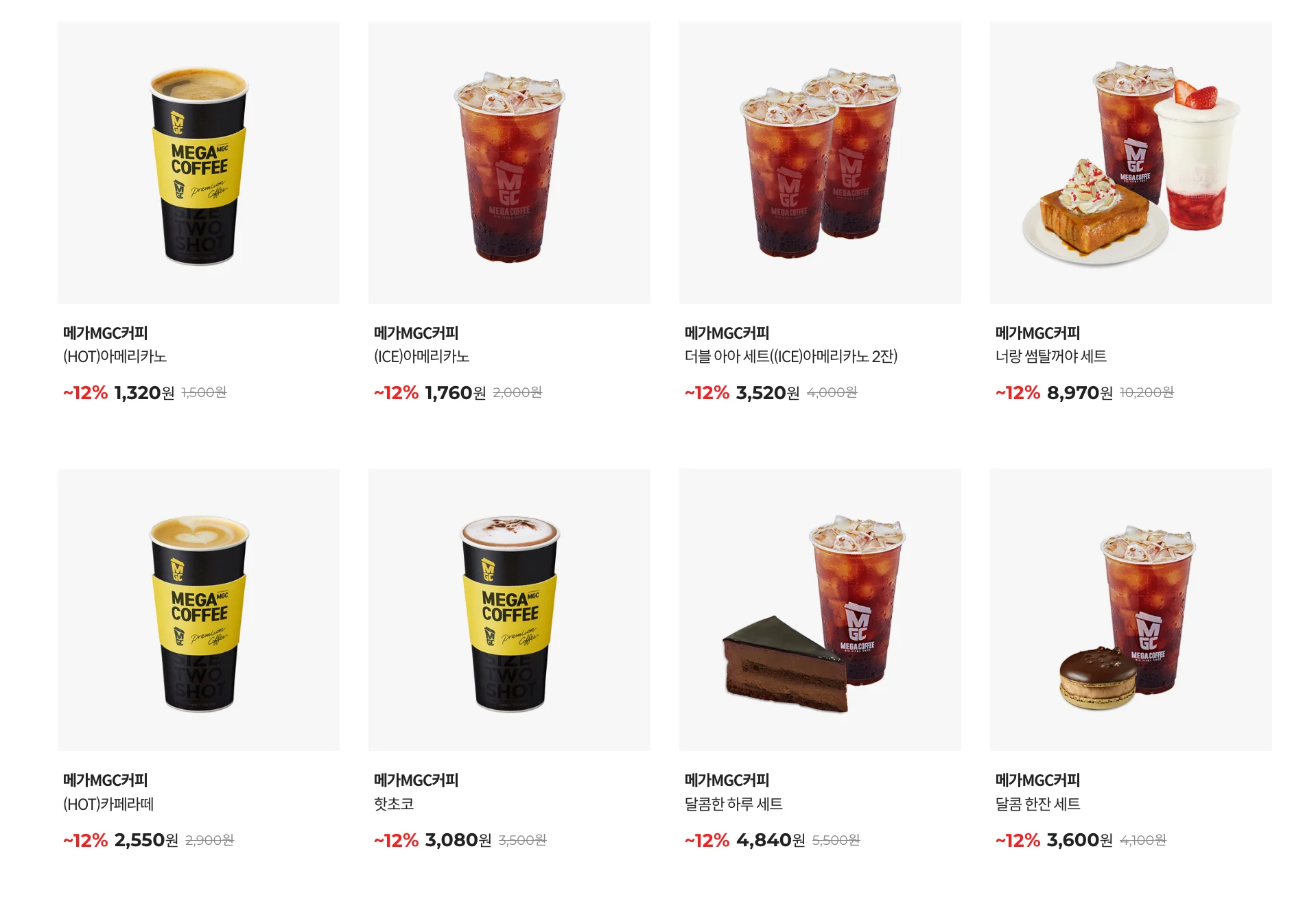Open the (HOT)아메리카노 product image
This screenshot has height=897, width=1316.
pyautogui.click(x=198, y=163)
